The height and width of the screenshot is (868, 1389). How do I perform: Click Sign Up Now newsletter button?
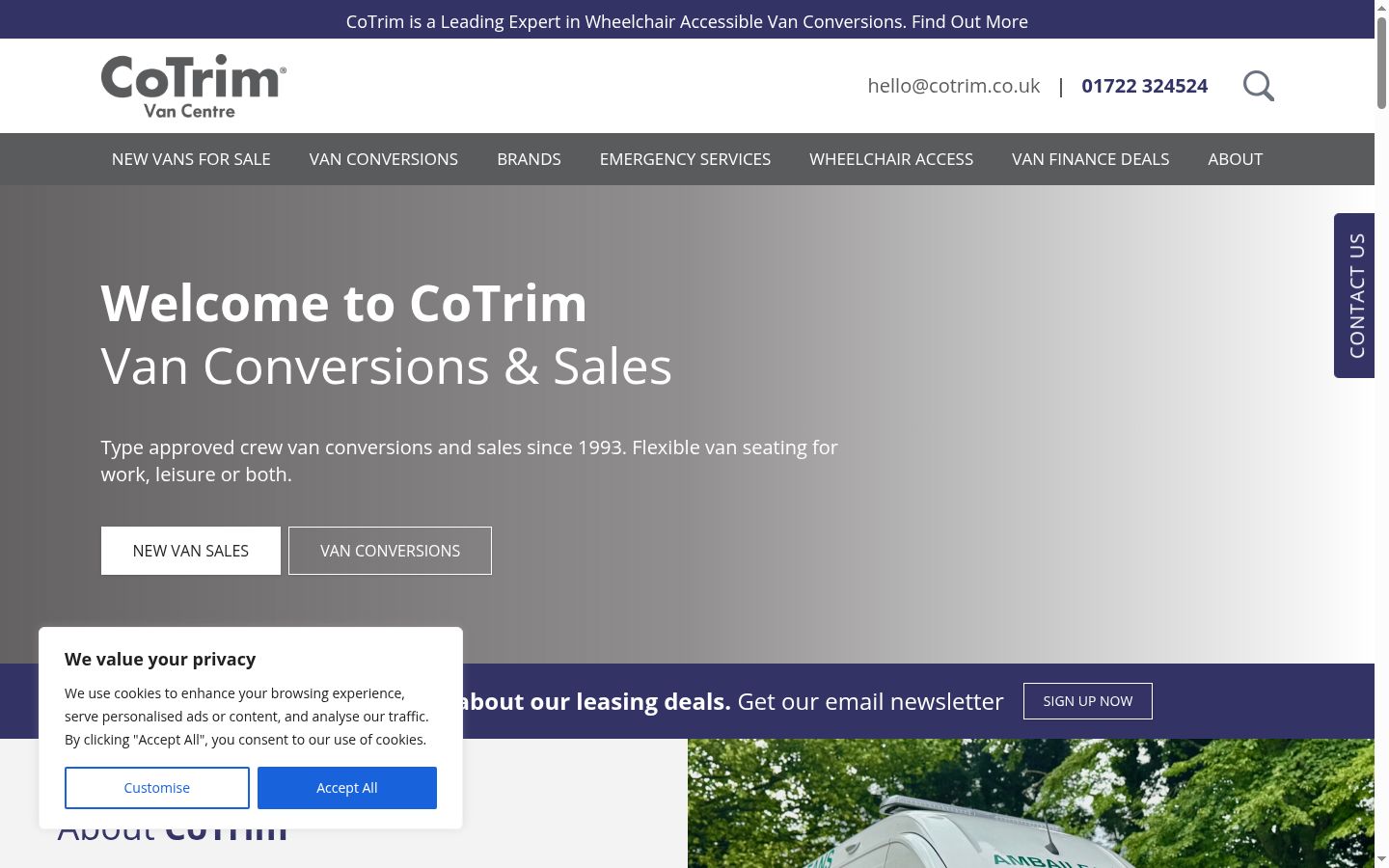pyautogui.click(x=1088, y=701)
